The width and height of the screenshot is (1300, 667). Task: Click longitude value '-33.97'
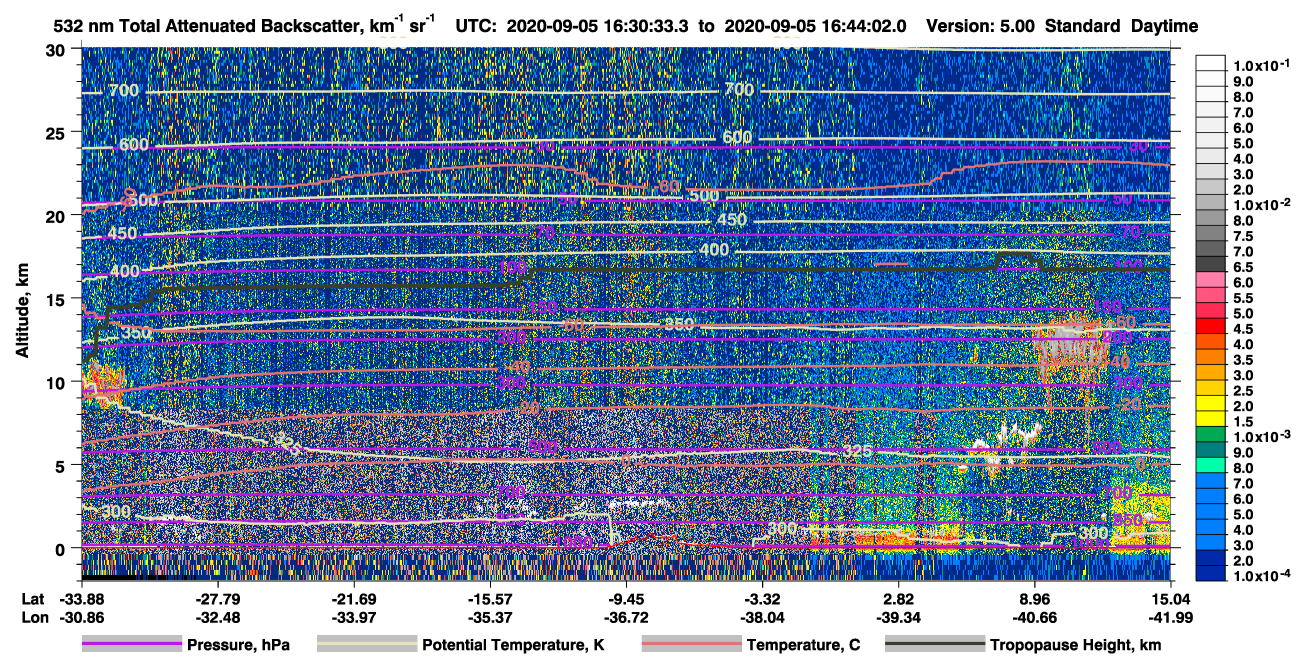tap(353, 617)
